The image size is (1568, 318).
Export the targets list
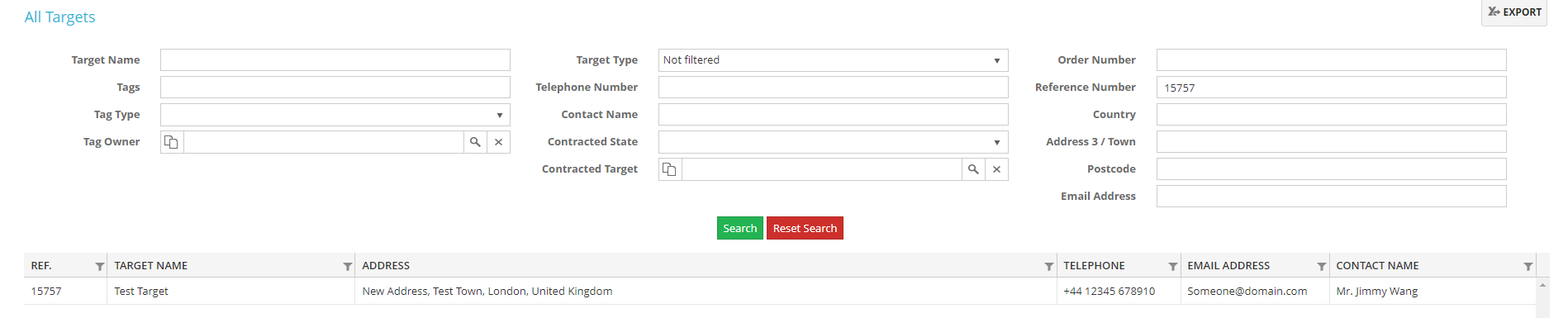(x=1514, y=12)
